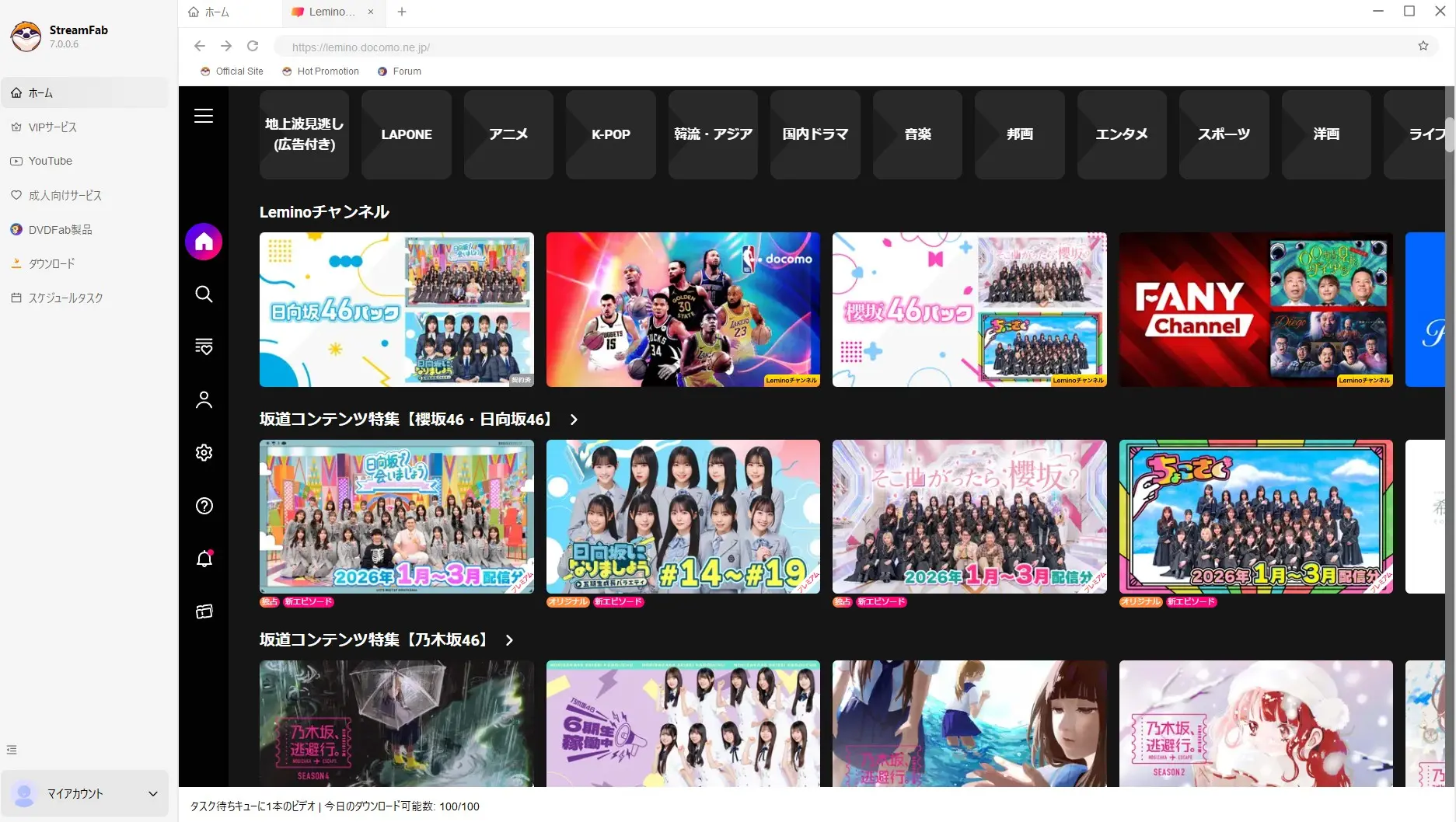The image size is (1456, 822).
Task: Go to Lemino home via purple icon
Action: click(204, 242)
